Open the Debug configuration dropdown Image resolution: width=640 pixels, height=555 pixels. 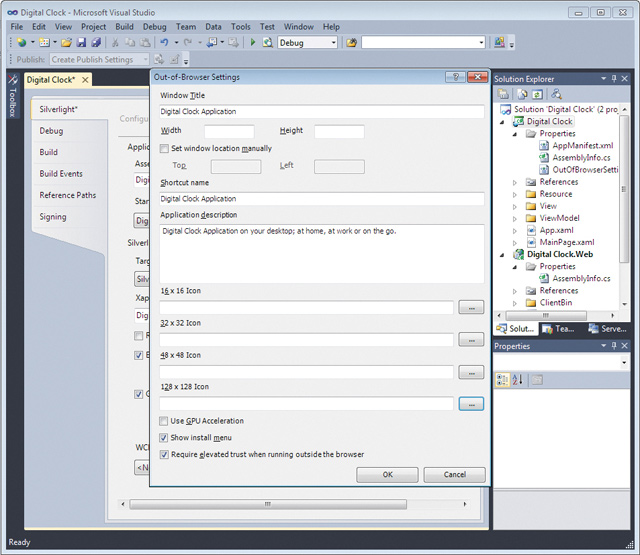pos(333,42)
